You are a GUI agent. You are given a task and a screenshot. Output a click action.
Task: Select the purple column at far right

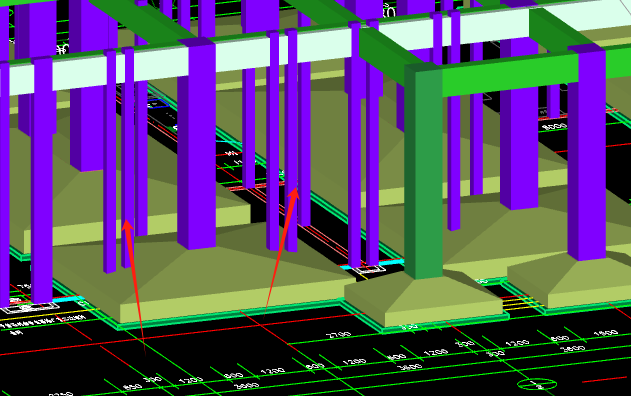point(587,153)
